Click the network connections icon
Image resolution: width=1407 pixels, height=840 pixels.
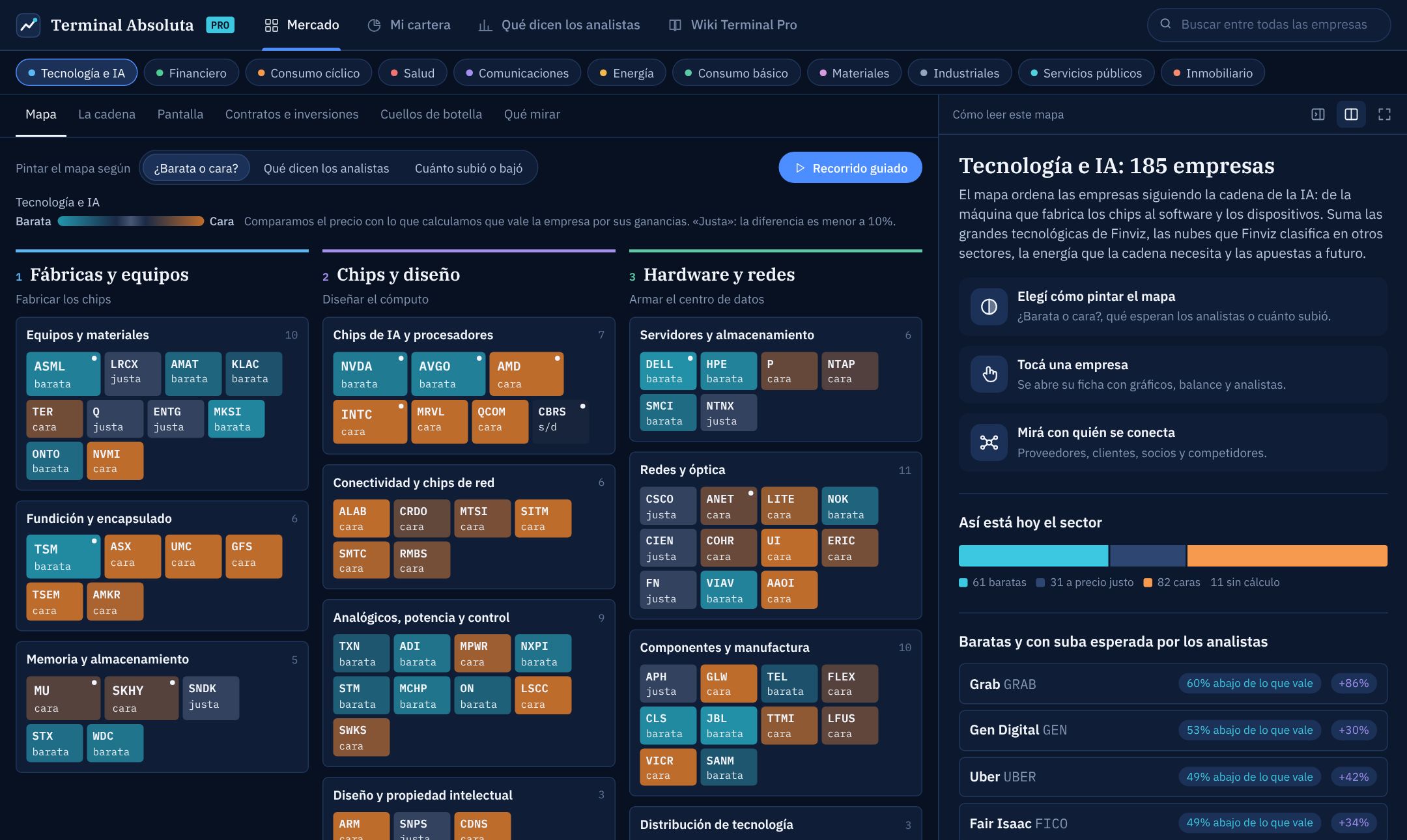(989, 443)
